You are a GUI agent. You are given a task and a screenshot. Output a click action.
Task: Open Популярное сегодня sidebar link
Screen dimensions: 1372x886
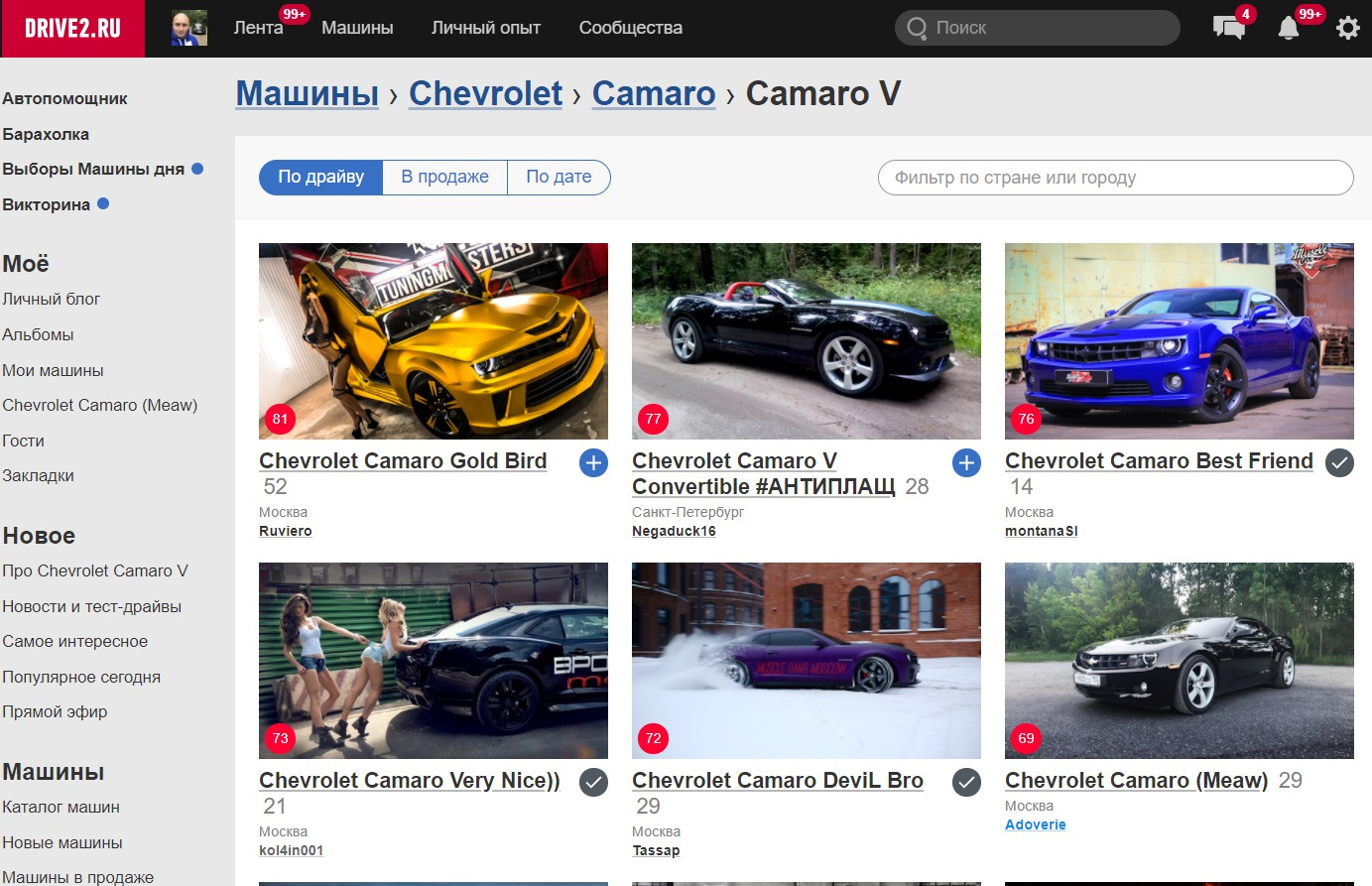(x=81, y=677)
